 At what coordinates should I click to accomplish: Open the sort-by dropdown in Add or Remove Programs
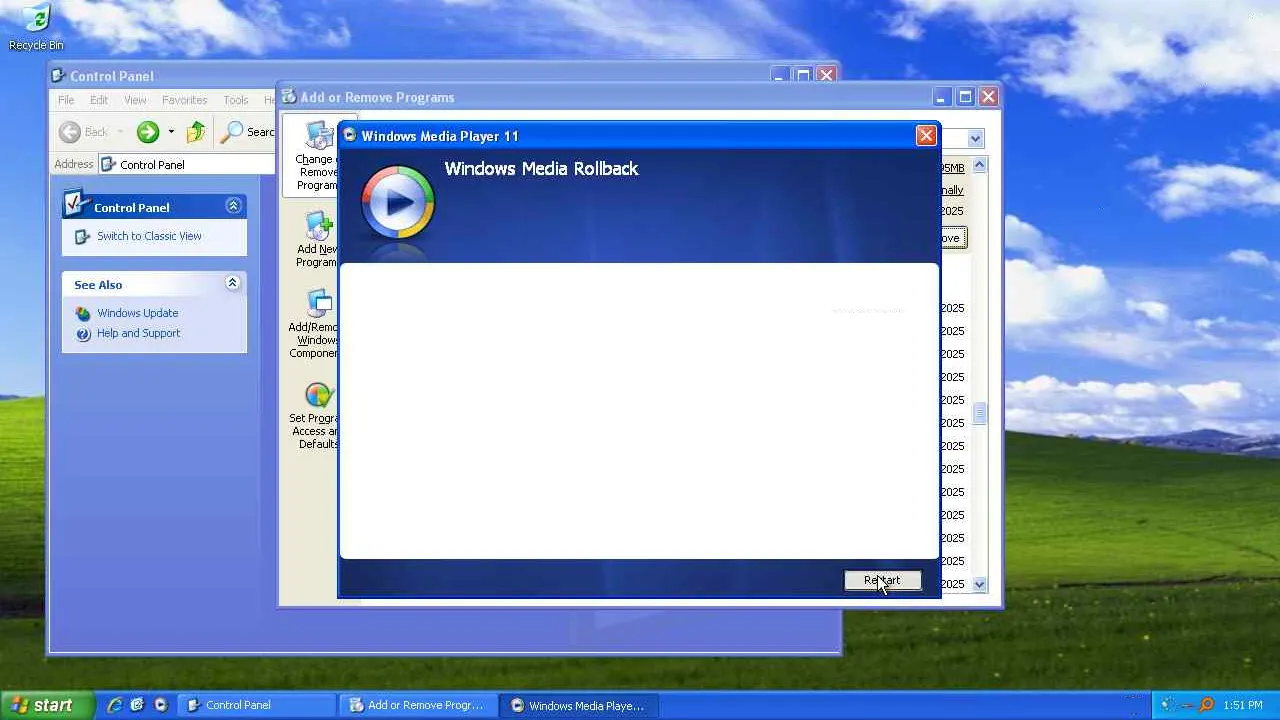[975, 139]
